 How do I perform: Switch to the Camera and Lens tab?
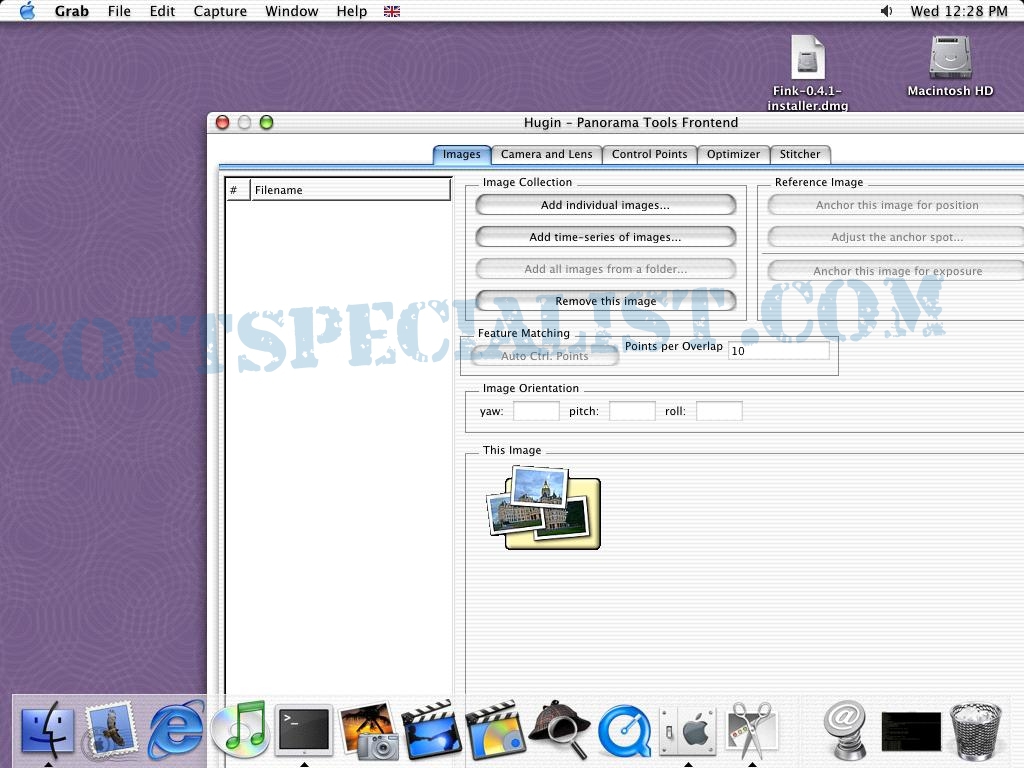pyautogui.click(x=546, y=154)
